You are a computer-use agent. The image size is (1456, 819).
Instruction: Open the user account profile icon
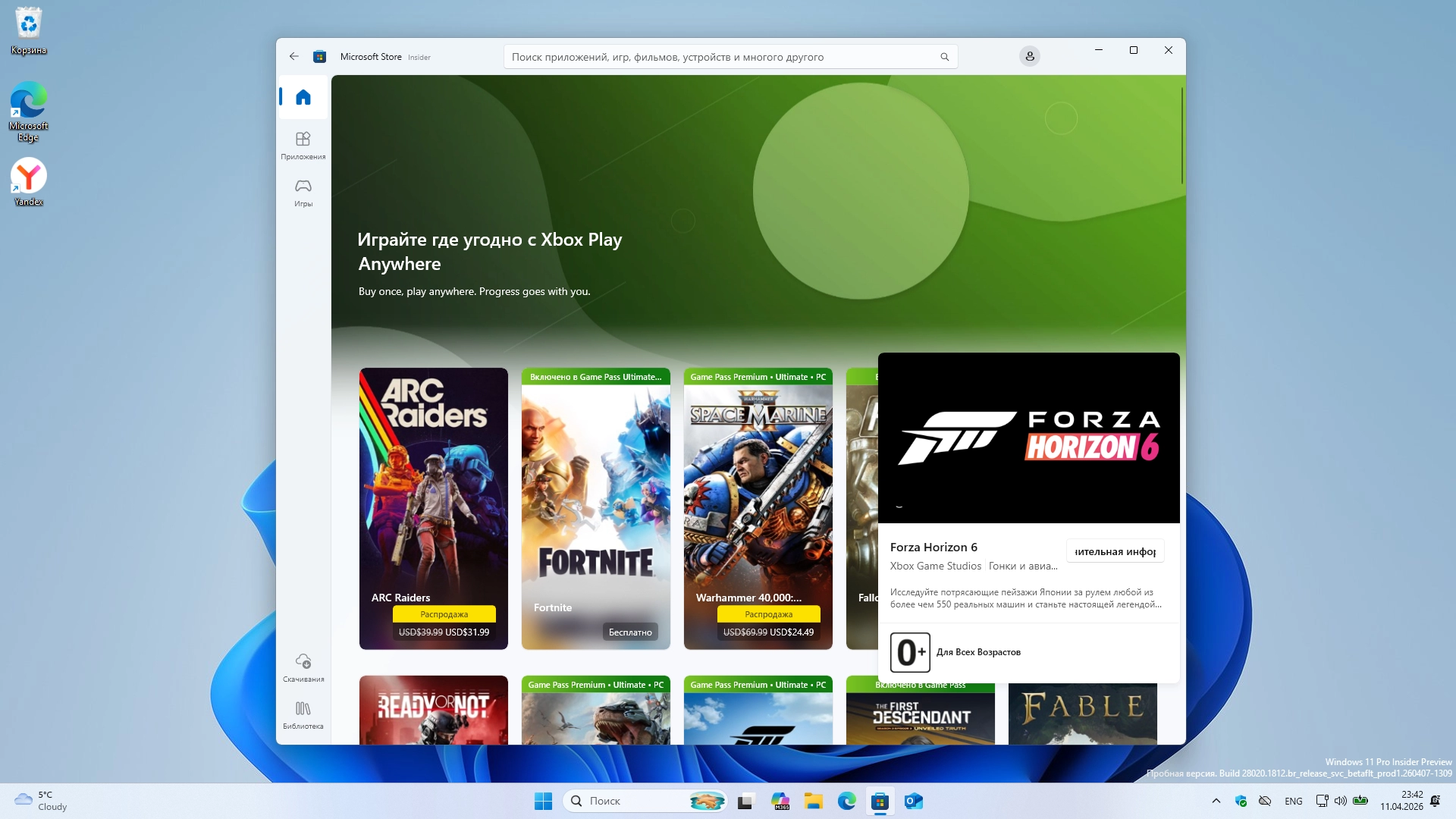click(1029, 56)
